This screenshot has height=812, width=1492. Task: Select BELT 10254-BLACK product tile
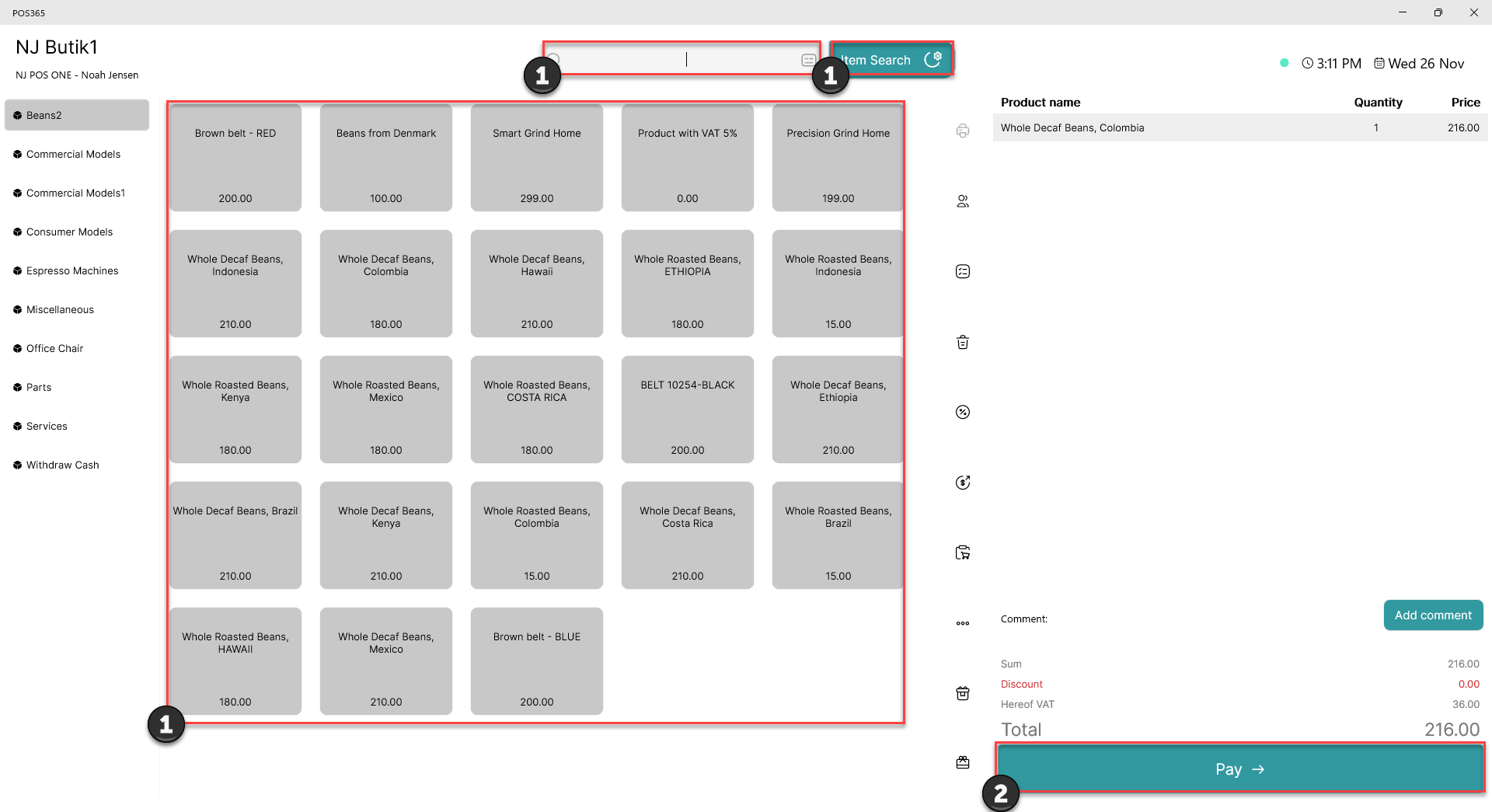coord(688,409)
